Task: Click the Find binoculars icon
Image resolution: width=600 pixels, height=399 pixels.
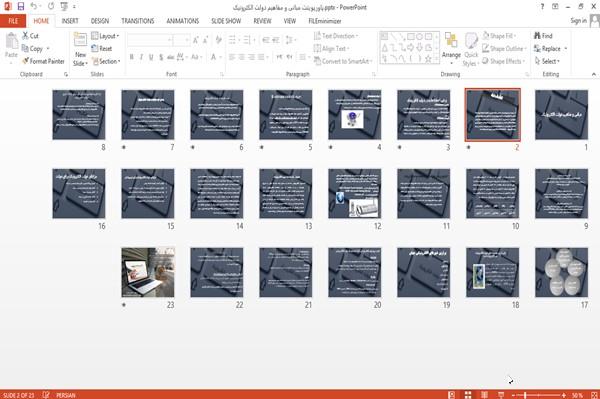Action: 537,36
